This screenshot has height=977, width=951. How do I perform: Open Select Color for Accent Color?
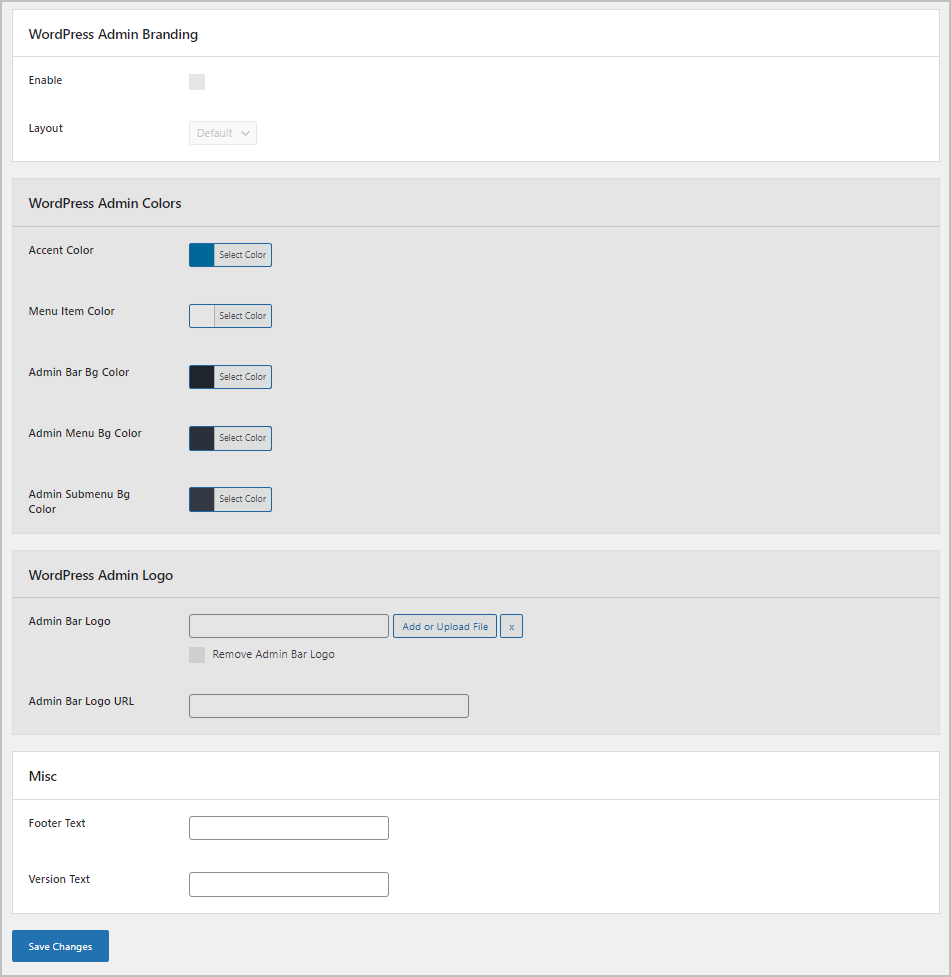click(242, 255)
